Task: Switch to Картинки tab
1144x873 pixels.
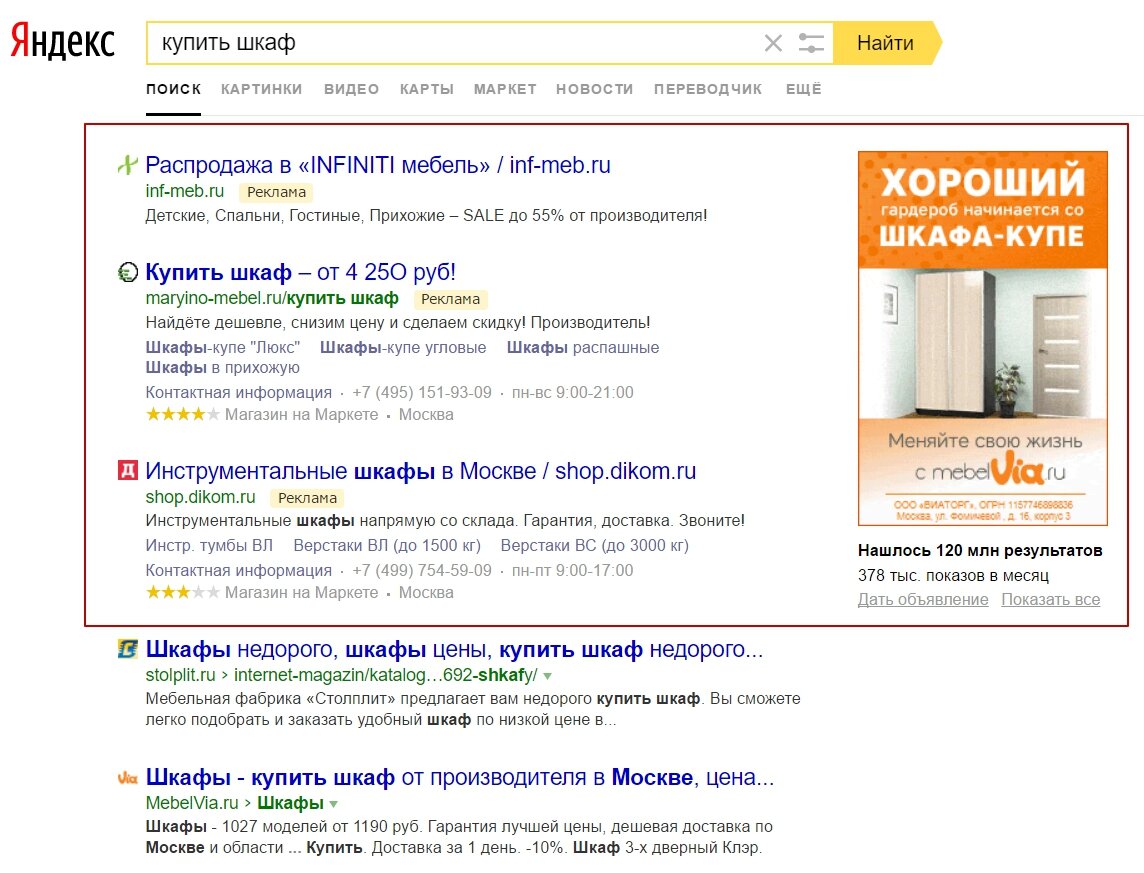Action: point(262,89)
